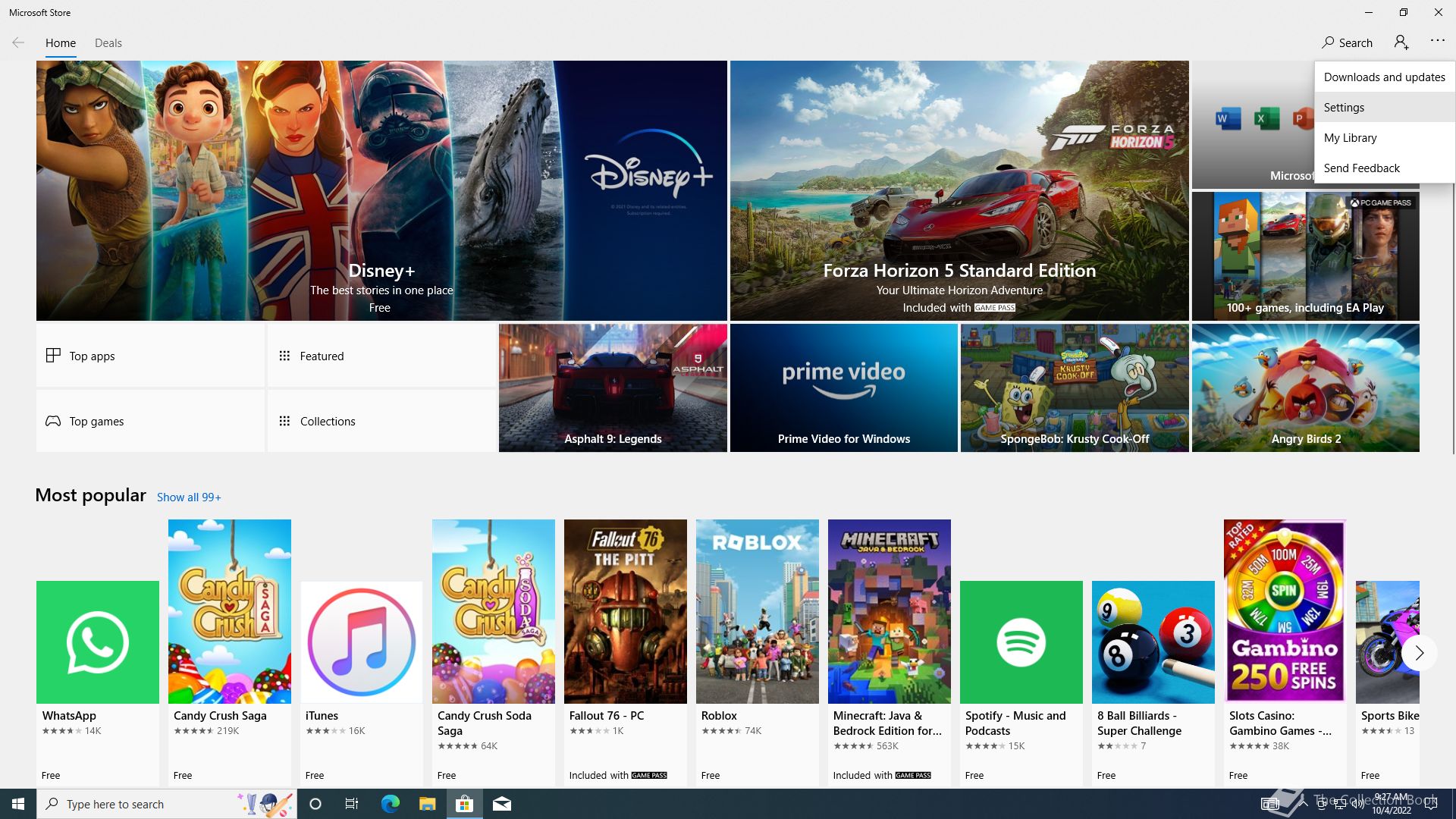This screenshot has height=819, width=1456.
Task: Open Task View from taskbar
Action: (352, 804)
